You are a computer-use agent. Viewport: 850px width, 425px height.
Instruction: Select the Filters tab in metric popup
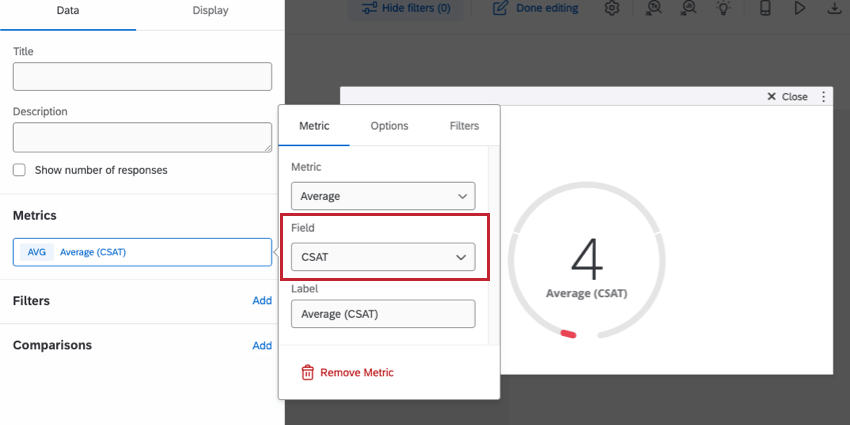tap(464, 126)
